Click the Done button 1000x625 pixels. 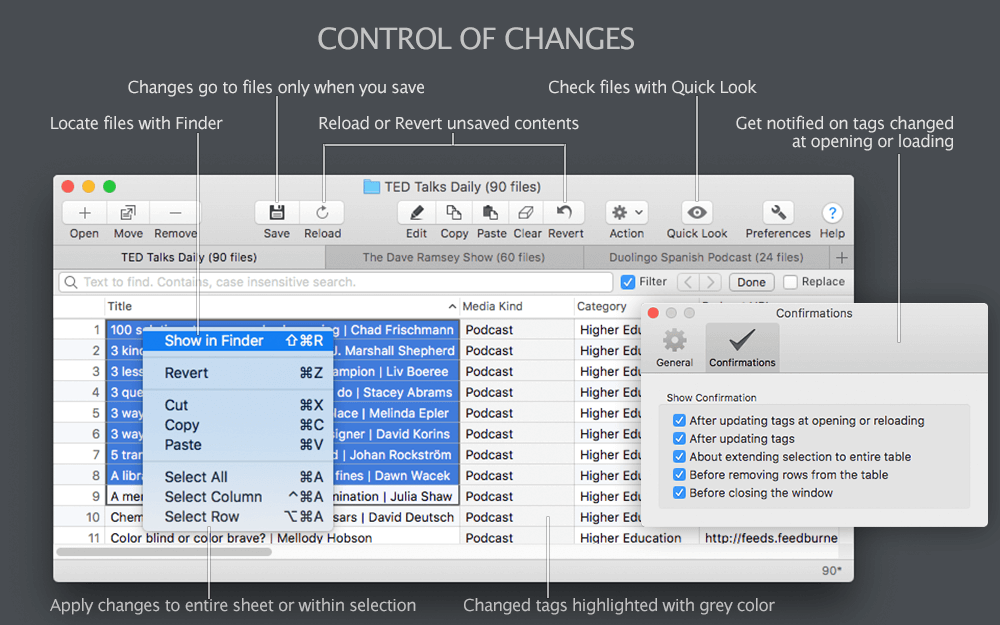pyautogui.click(x=751, y=282)
